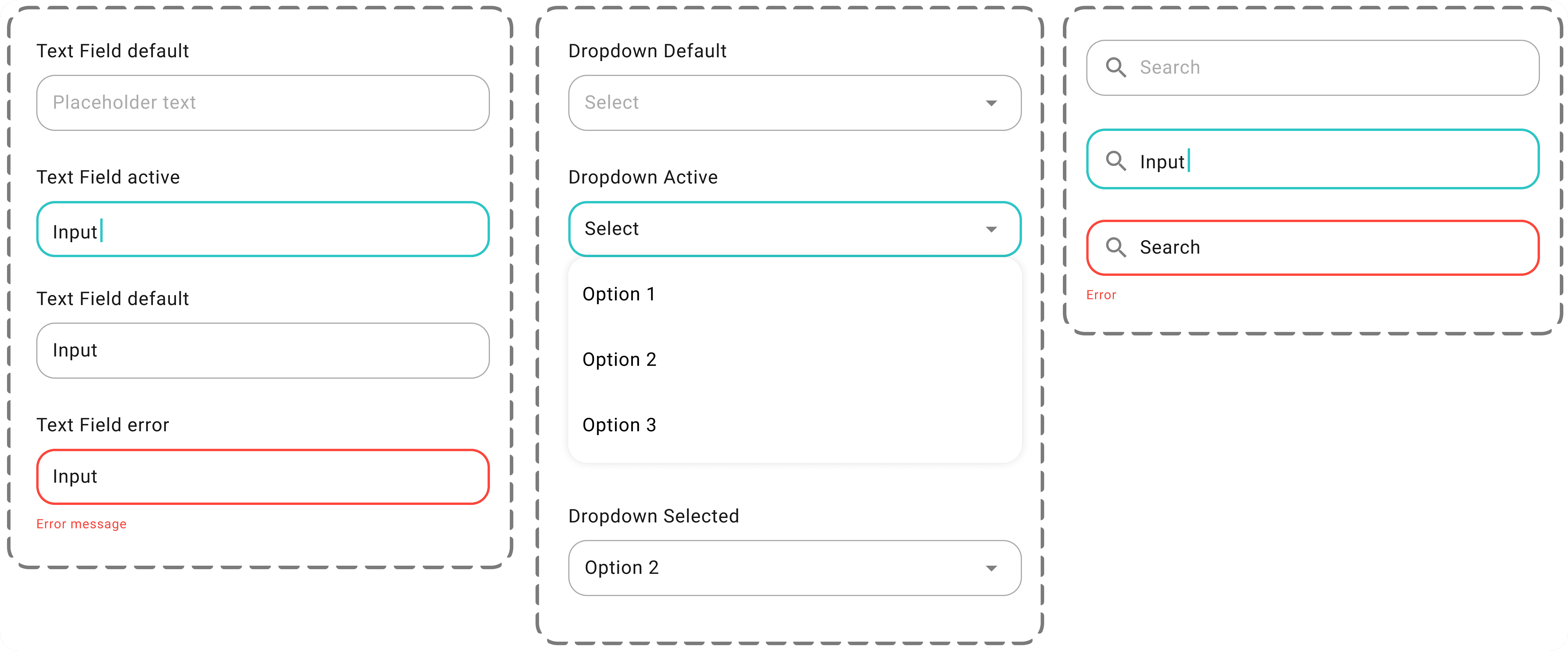
Task: Choose Option 1 from the open list
Action: click(794, 295)
